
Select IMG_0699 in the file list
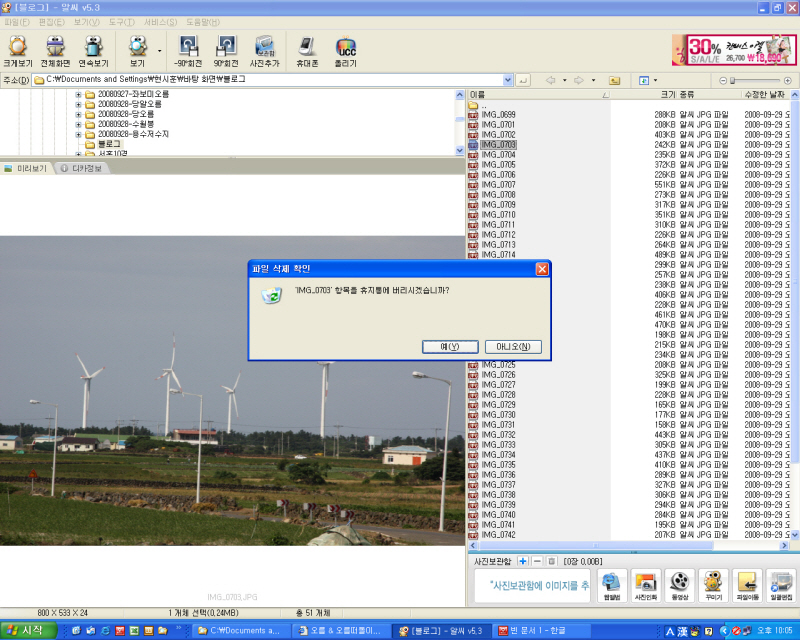click(x=498, y=115)
